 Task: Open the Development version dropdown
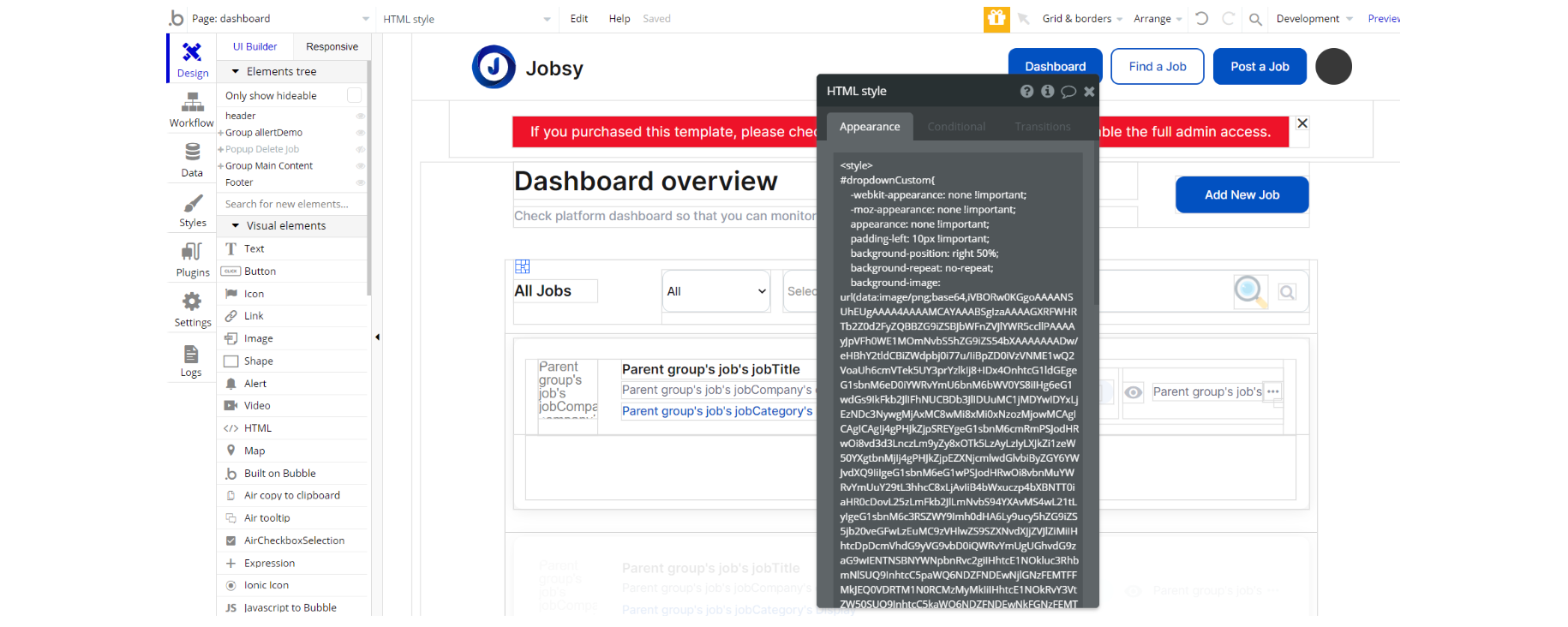click(x=1314, y=19)
